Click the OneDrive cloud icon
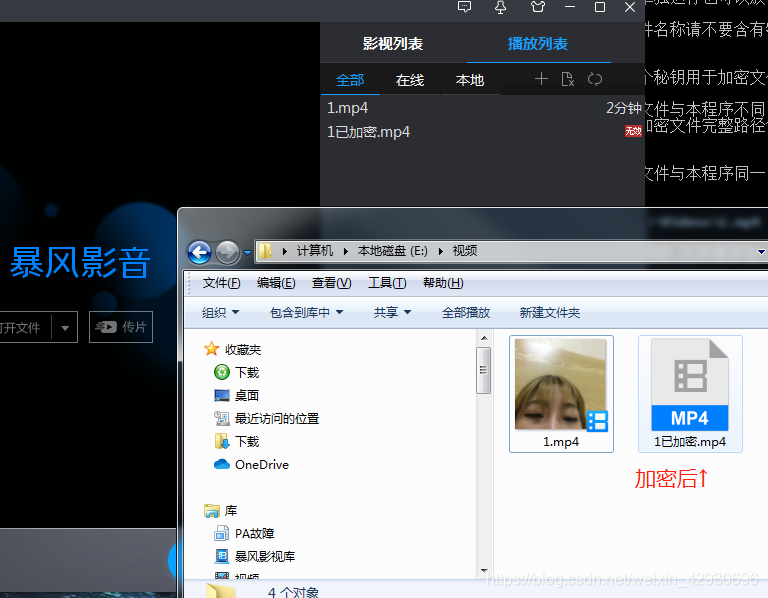Viewport: 768px width, 598px height. (222, 464)
